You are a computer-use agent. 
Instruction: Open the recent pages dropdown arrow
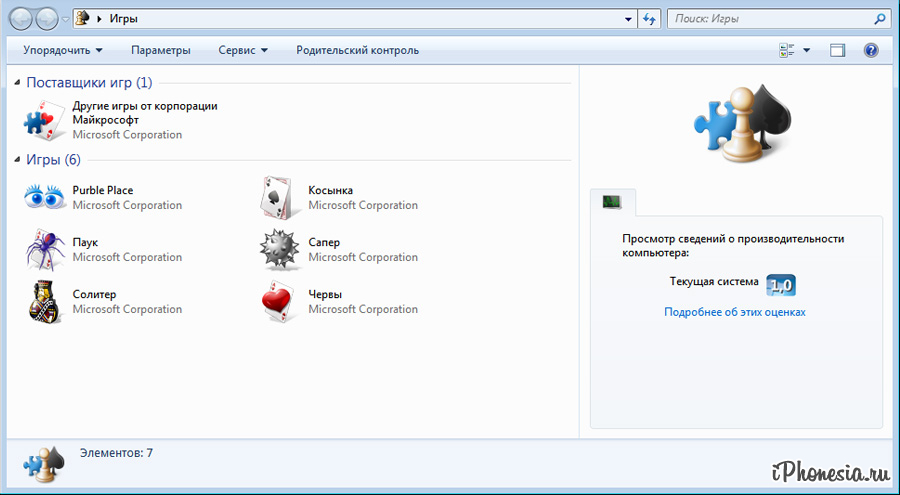click(x=65, y=19)
